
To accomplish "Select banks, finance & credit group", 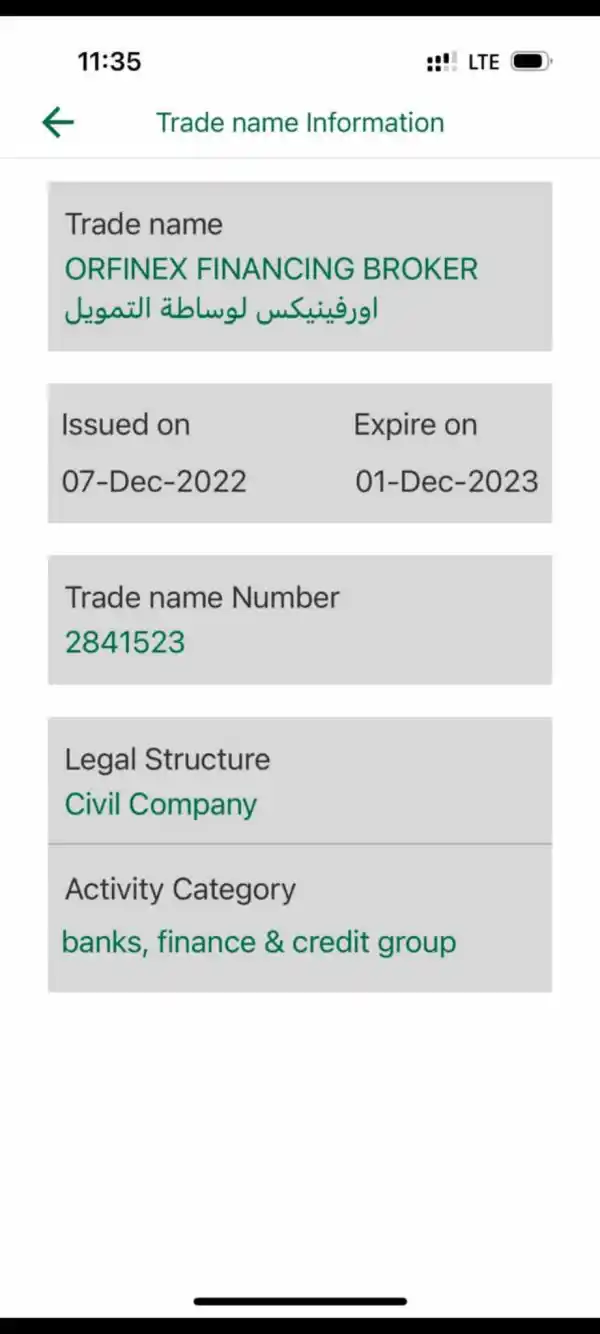I will coord(259,942).
